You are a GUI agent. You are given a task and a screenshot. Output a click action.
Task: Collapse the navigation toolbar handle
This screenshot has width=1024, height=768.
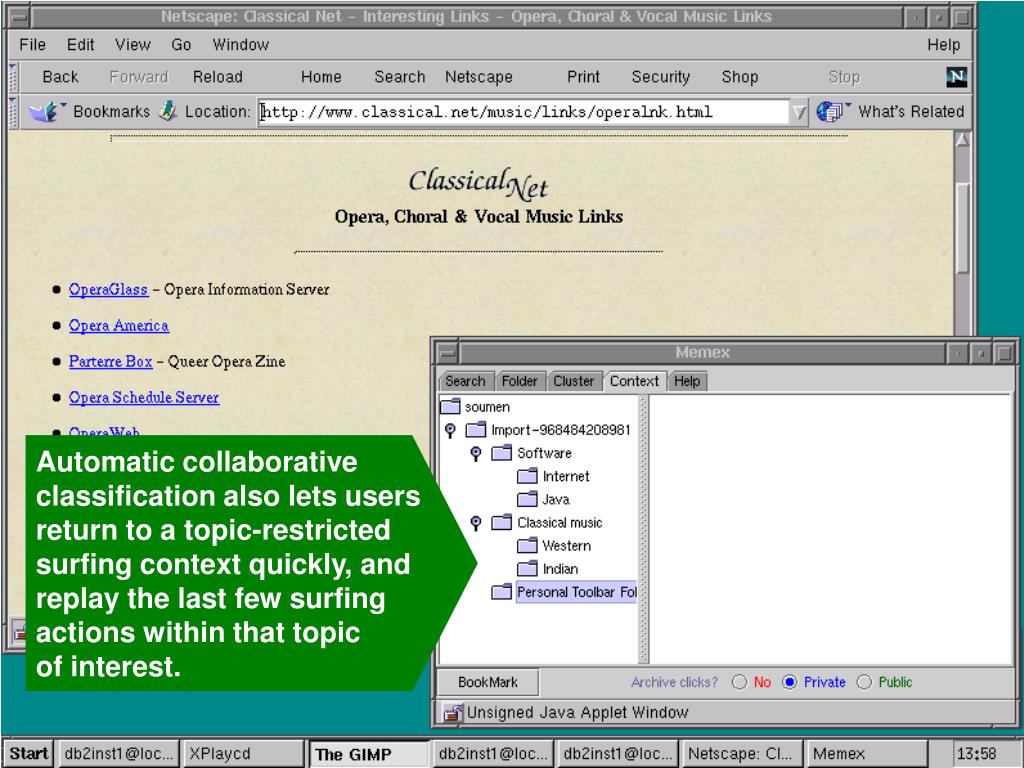(x=13, y=78)
